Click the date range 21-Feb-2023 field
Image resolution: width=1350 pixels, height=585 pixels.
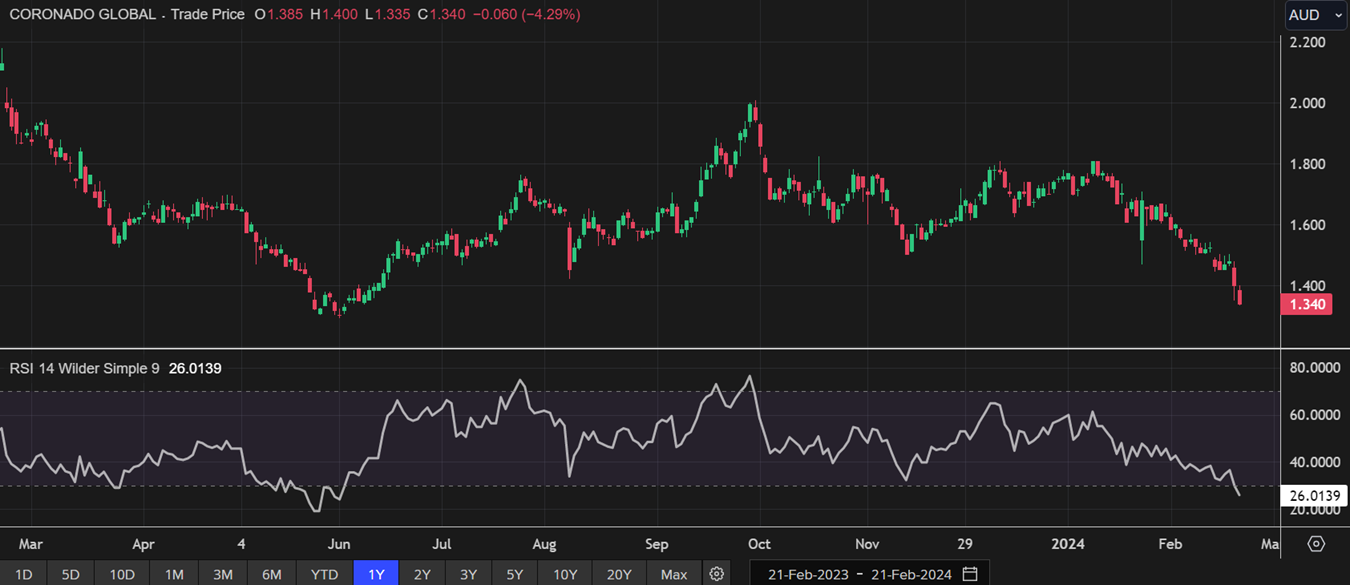point(808,574)
